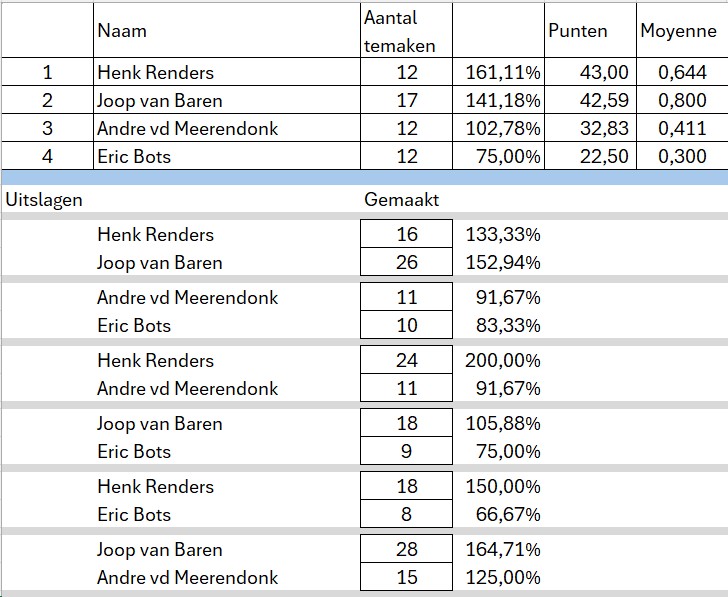Click the 0,800 moyenne cell
The image size is (728, 597).
(683, 100)
